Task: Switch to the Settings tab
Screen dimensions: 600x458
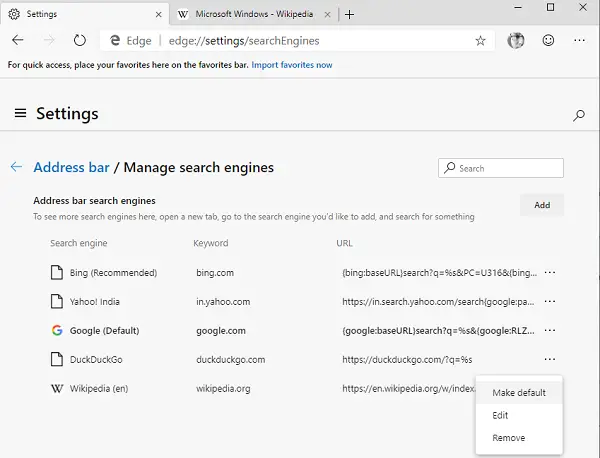Action: [x=84, y=14]
